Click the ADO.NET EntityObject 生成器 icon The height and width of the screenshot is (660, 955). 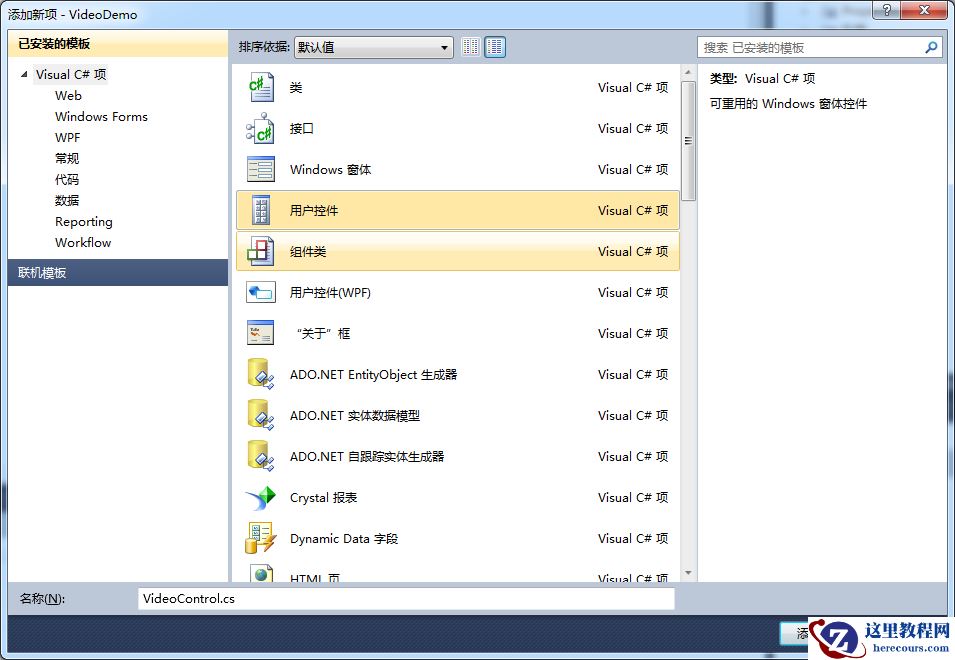click(261, 374)
